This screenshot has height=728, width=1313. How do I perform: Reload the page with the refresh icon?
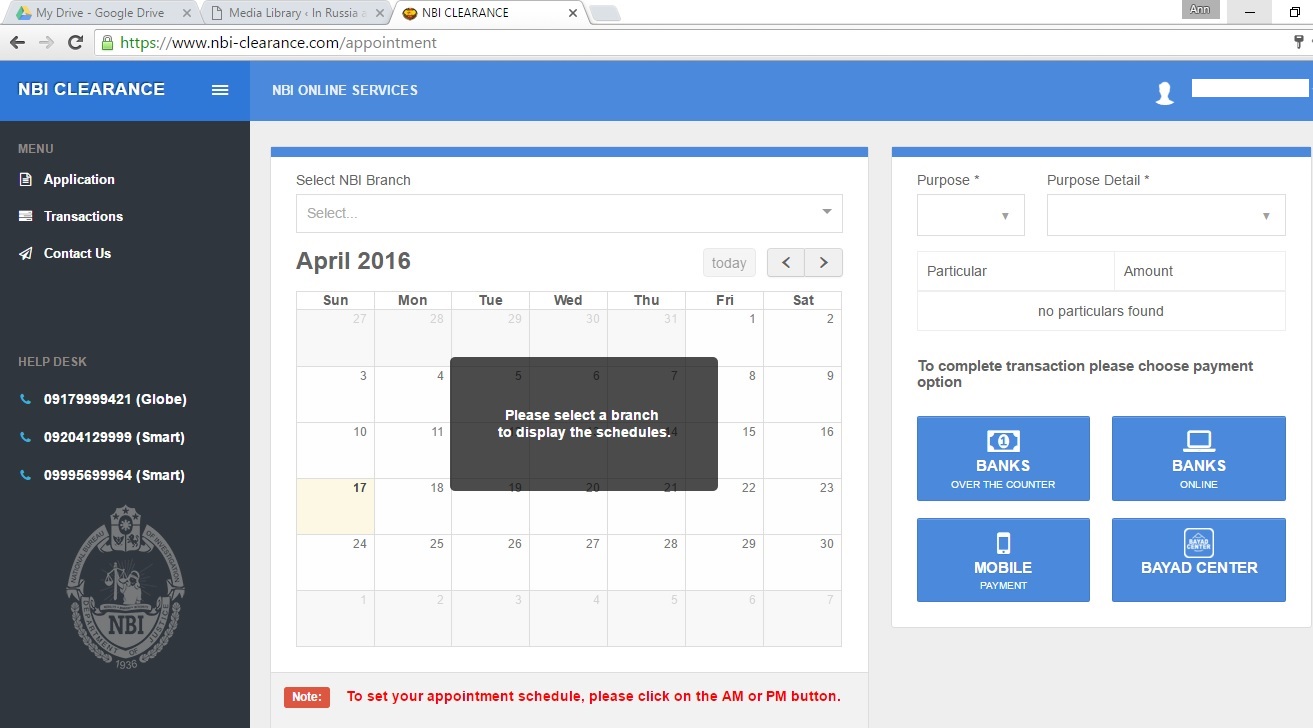click(75, 43)
